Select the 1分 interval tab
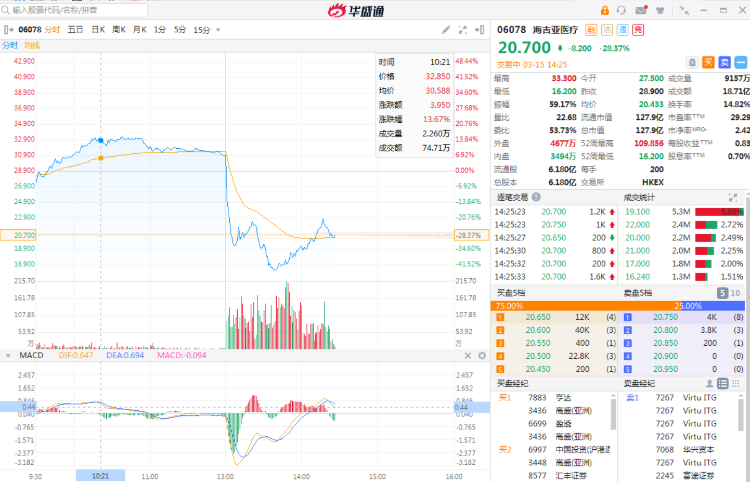This screenshot has height=482, width=750. [x=160, y=30]
